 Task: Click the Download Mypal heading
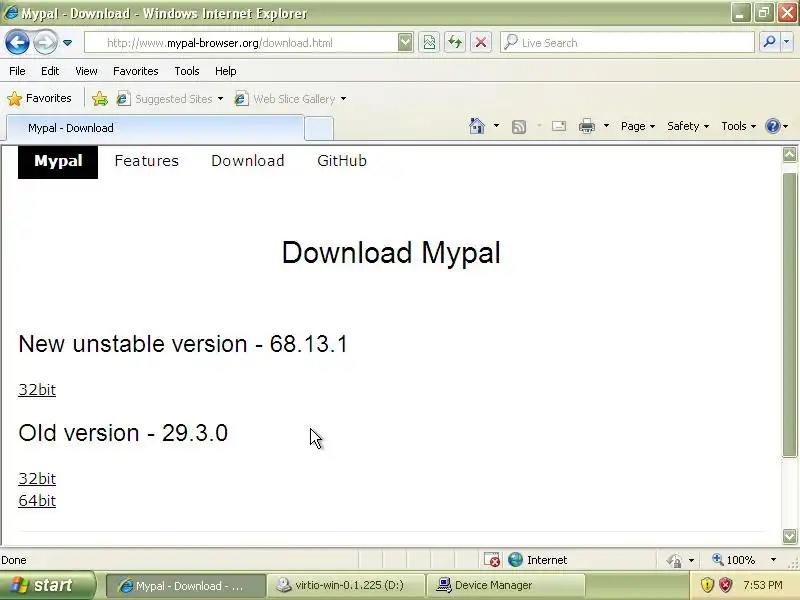[391, 253]
